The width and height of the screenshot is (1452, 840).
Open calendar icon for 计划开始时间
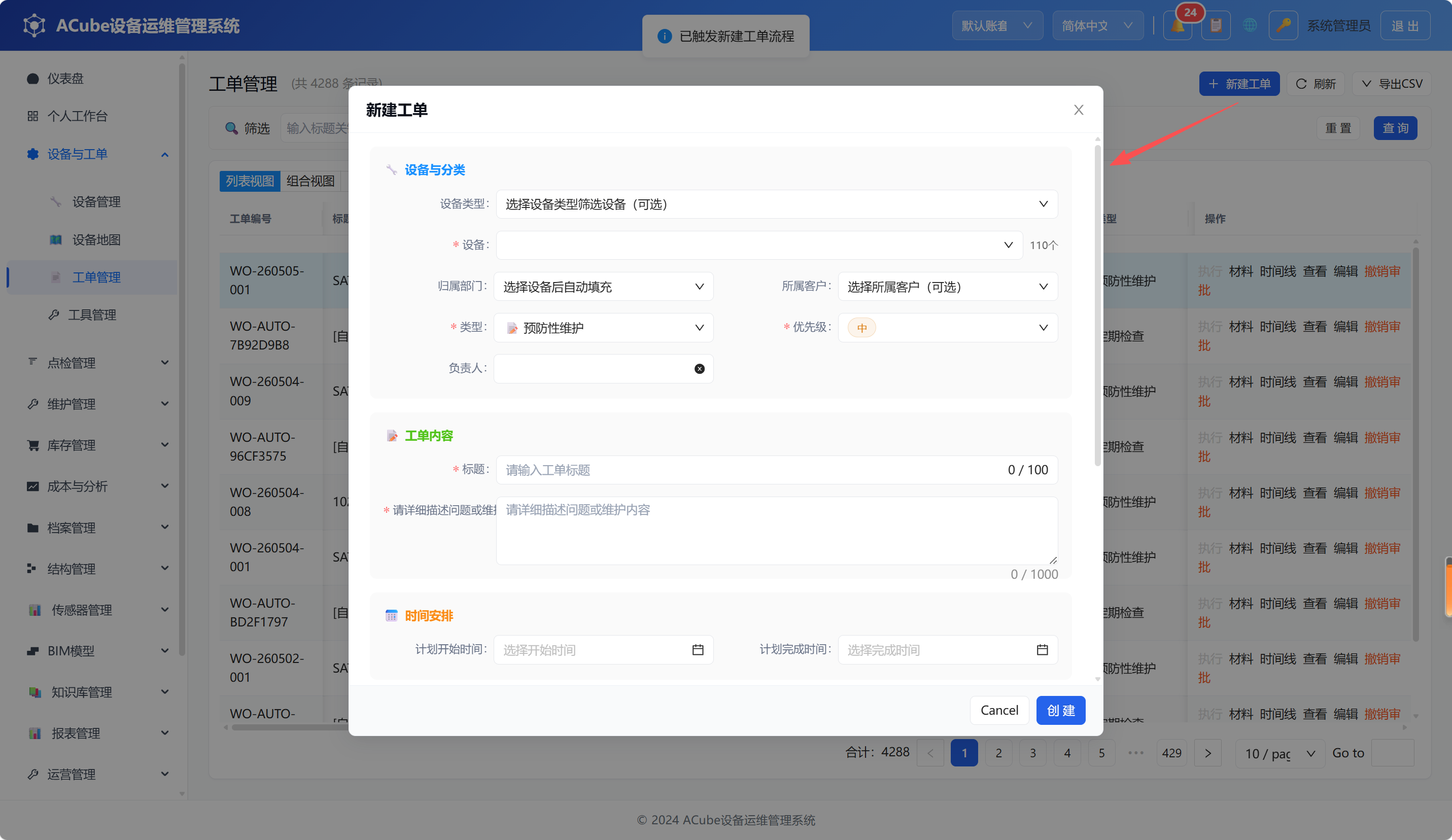(698, 650)
